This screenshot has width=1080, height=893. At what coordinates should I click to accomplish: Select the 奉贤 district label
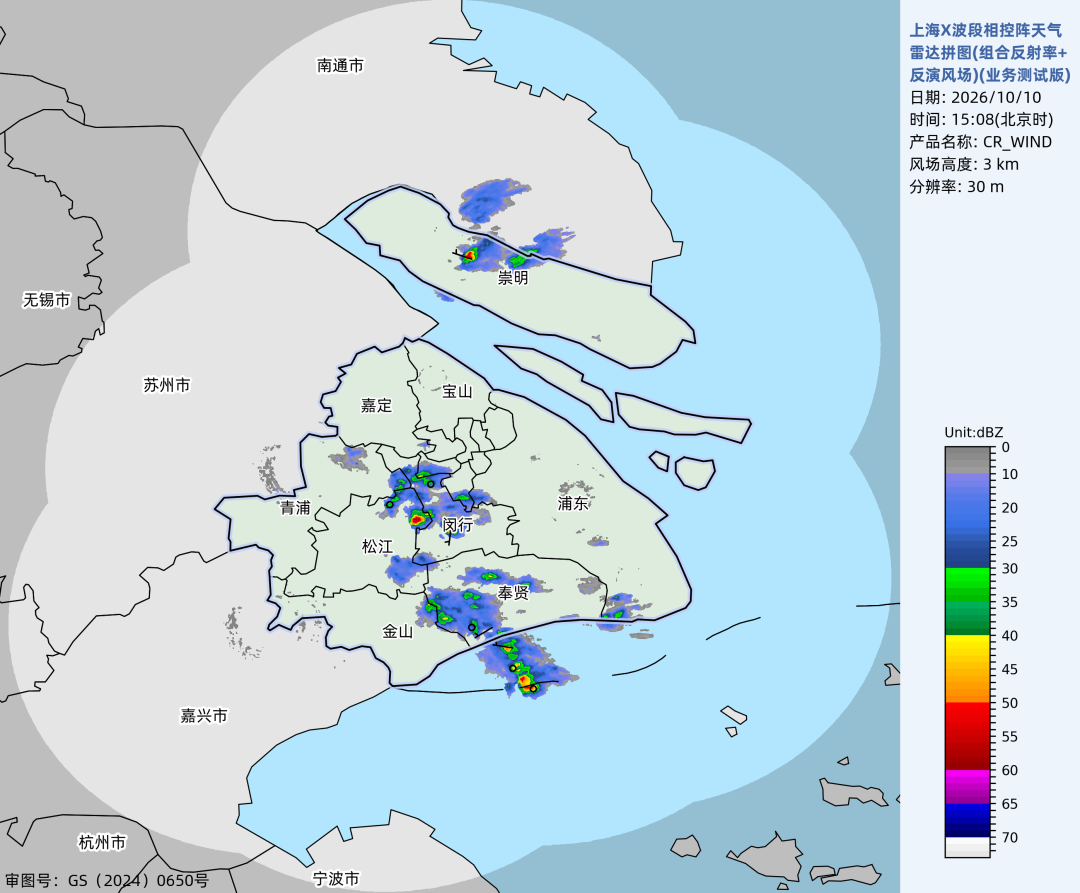click(x=514, y=592)
